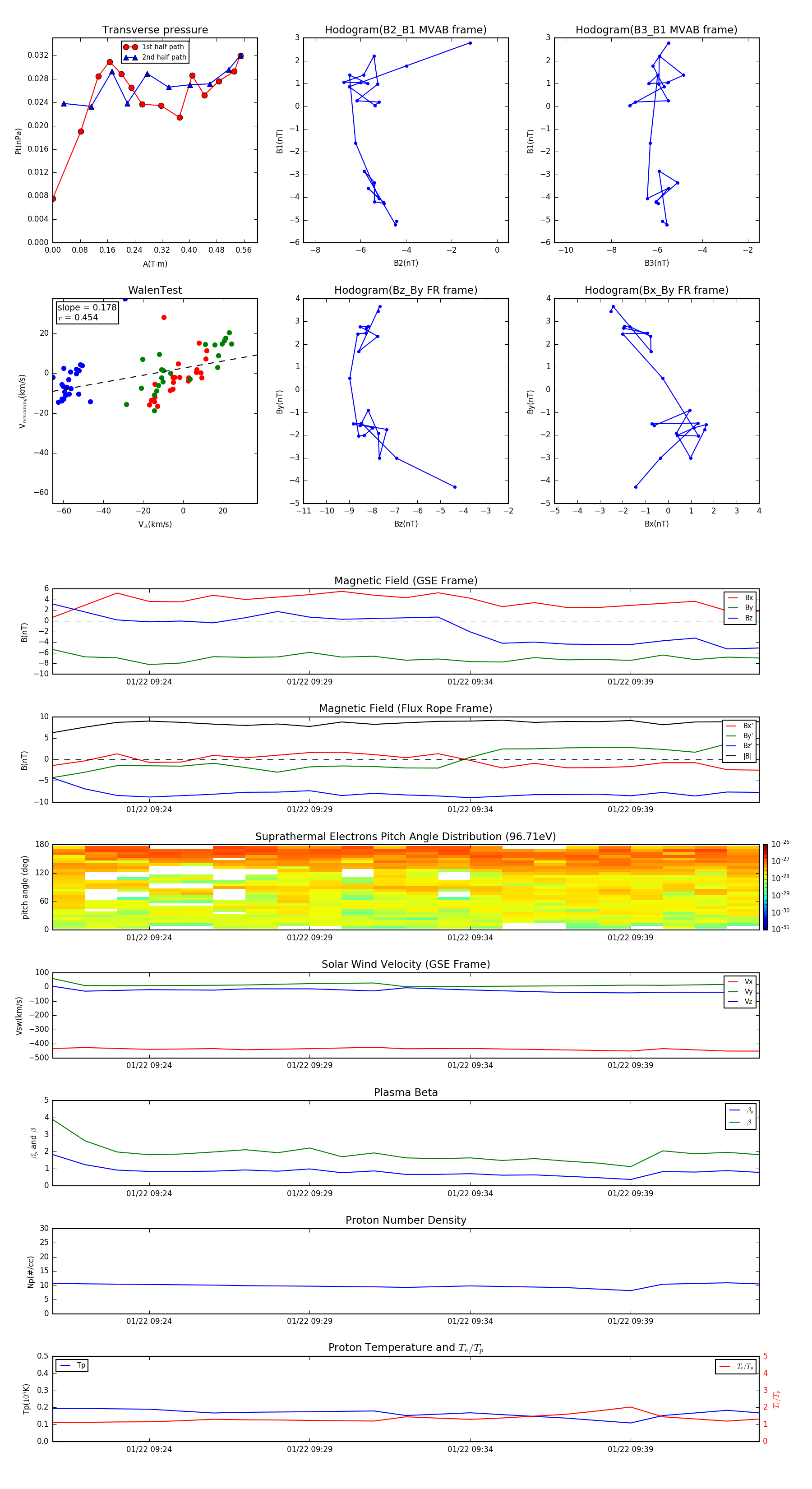The image size is (812, 1489).
Task: Click '01/22 09:39' tick under Proton Temperature
Action: 630,1449
